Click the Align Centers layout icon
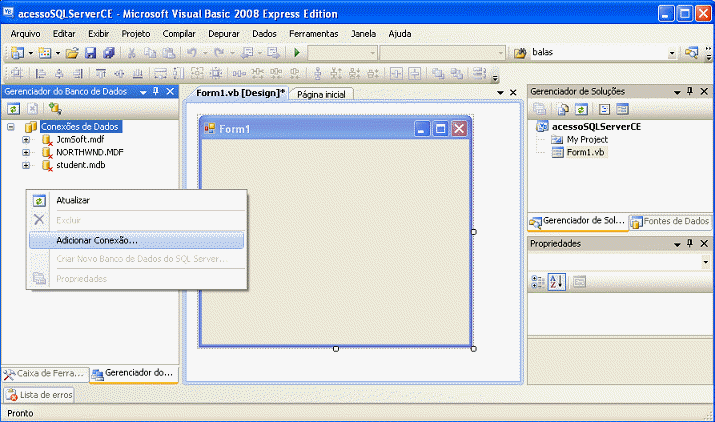715x422 pixels. 59,73
